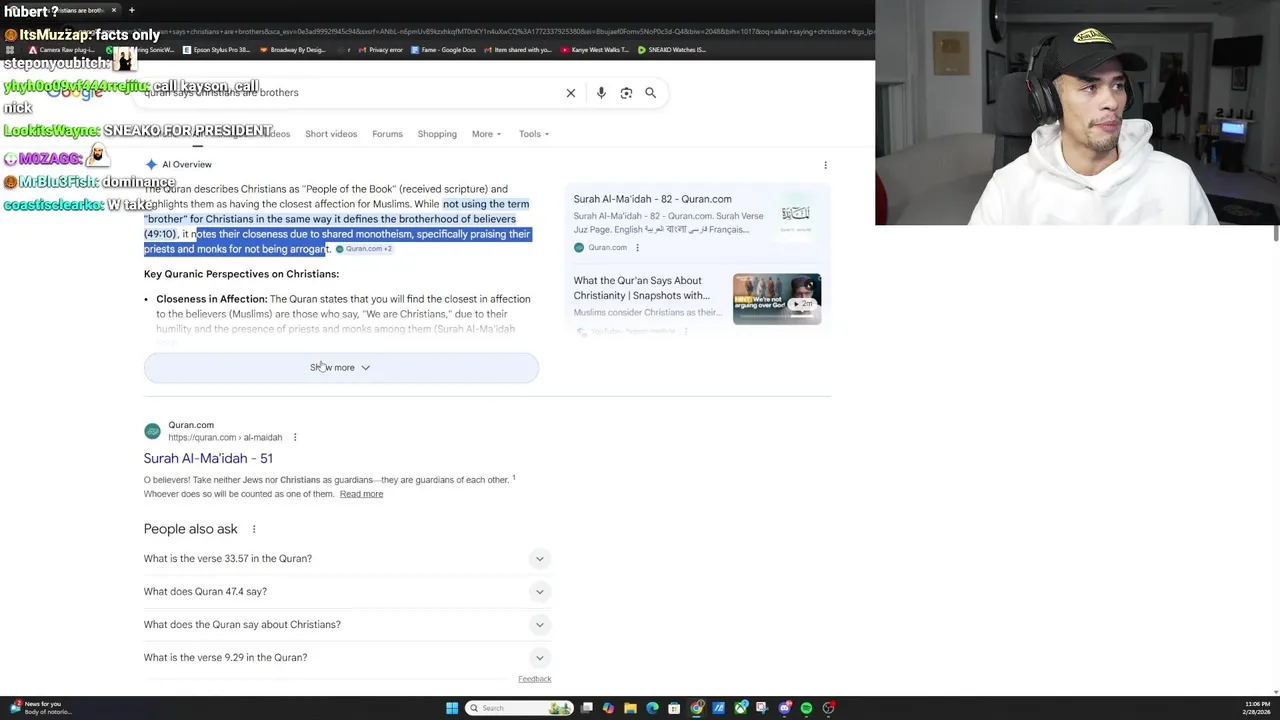
Task: Open 'Surah Al-Ma'idah - 51' result link
Action: [208, 459]
